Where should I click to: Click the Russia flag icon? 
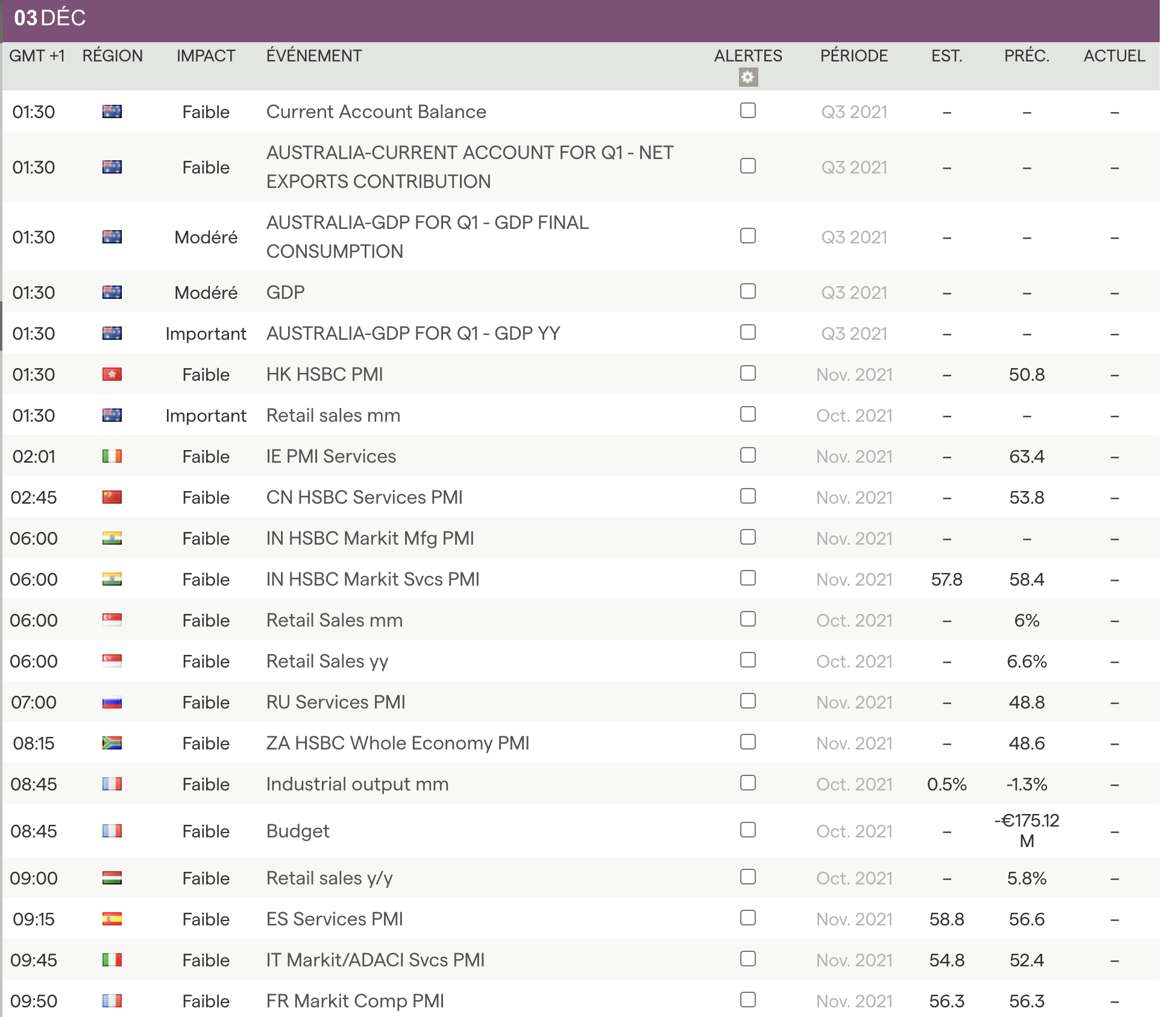pyautogui.click(x=112, y=702)
